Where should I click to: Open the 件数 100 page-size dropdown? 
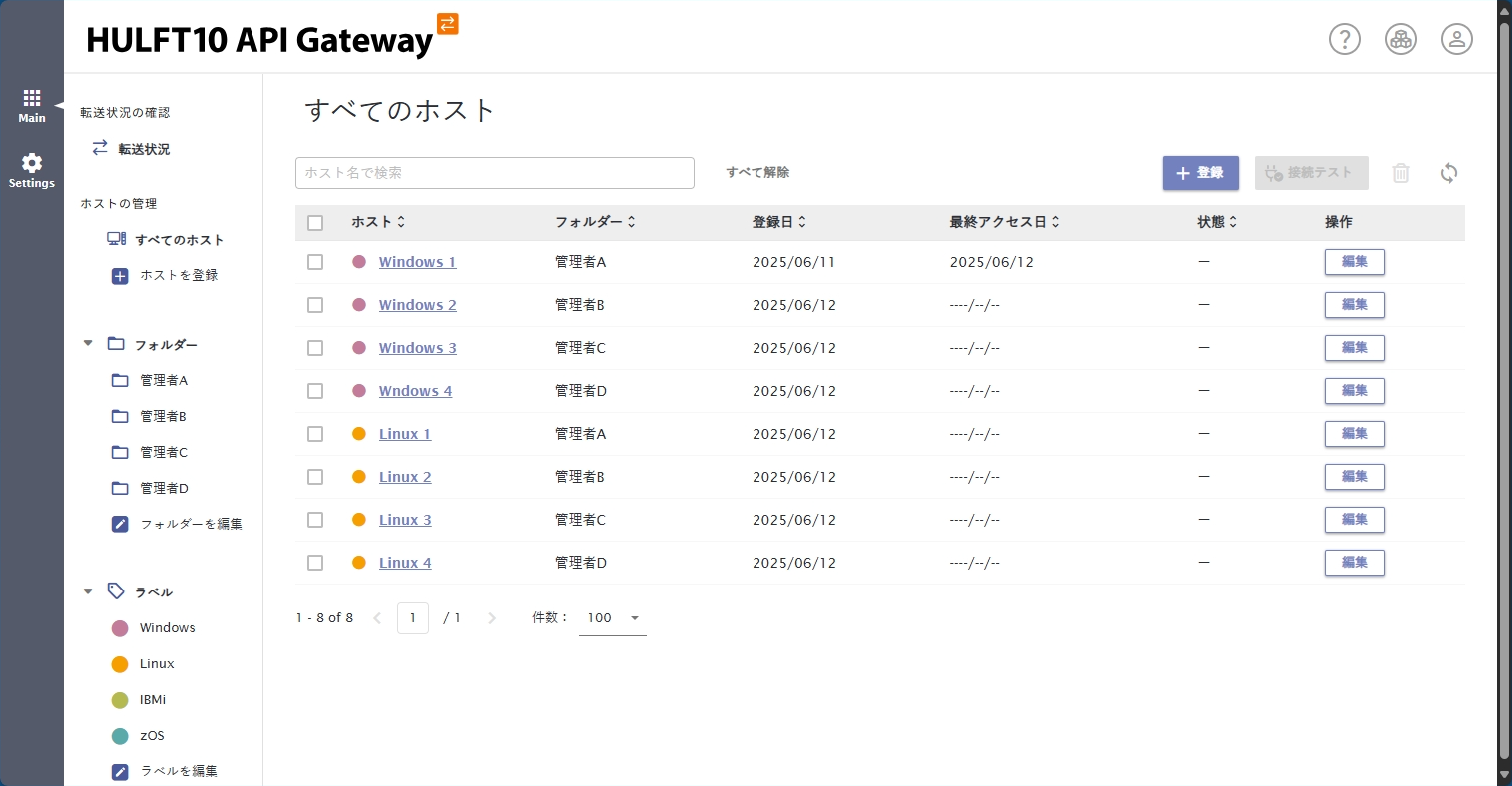pos(613,618)
